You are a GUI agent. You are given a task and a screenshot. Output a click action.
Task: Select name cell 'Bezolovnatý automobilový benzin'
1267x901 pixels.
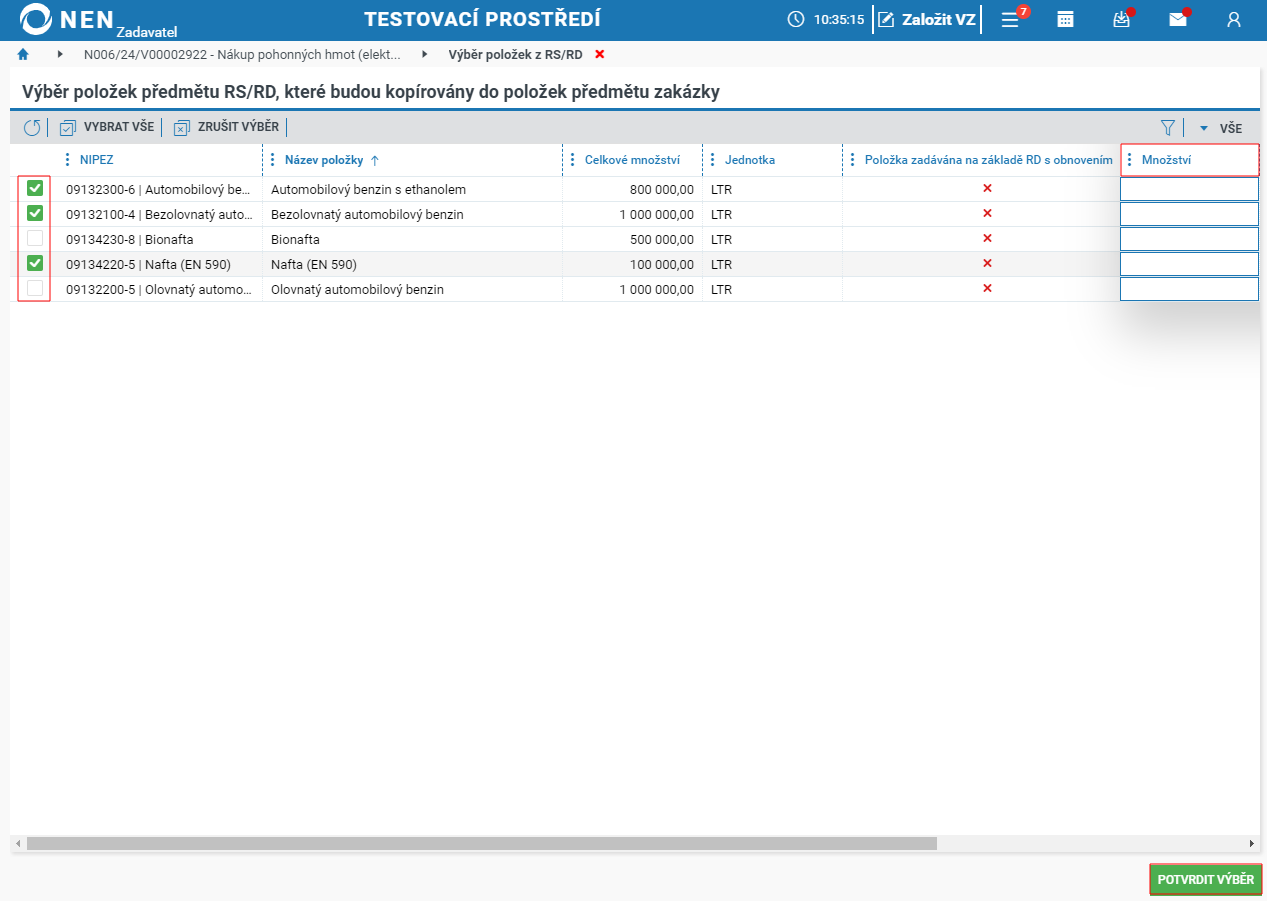[412, 214]
